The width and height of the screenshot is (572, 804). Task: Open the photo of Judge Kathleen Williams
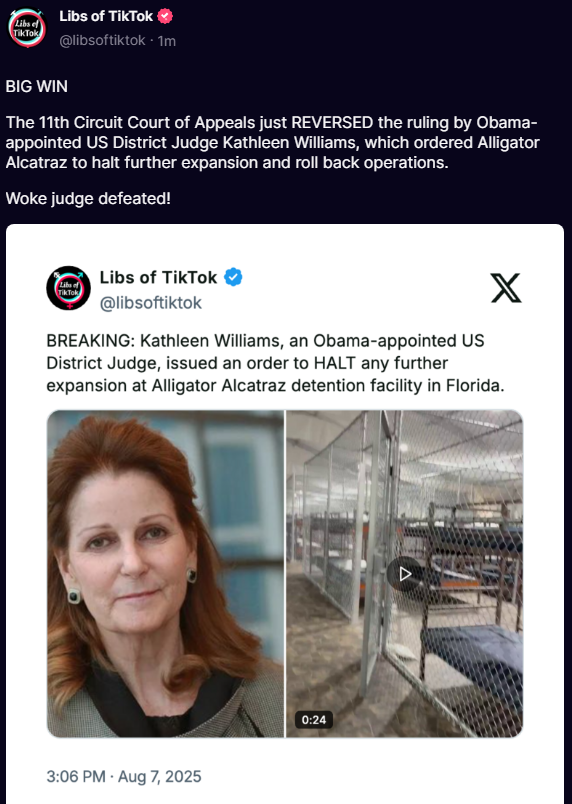tap(166, 574)
